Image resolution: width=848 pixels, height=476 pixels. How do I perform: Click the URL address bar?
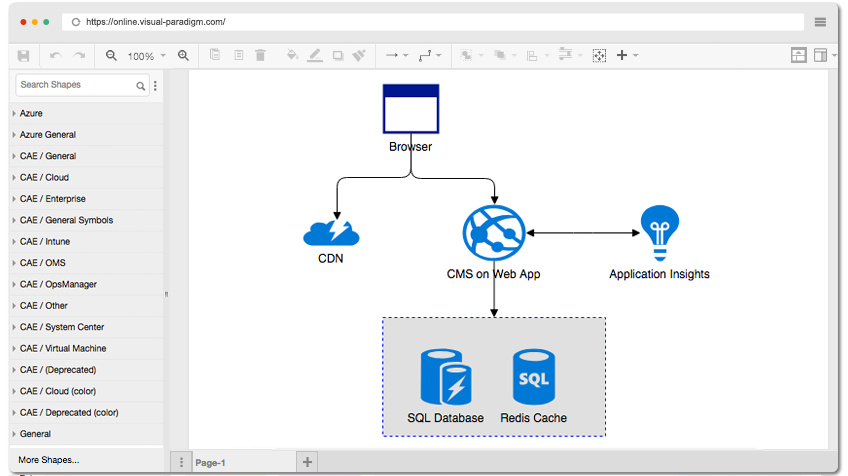(433, 22)
